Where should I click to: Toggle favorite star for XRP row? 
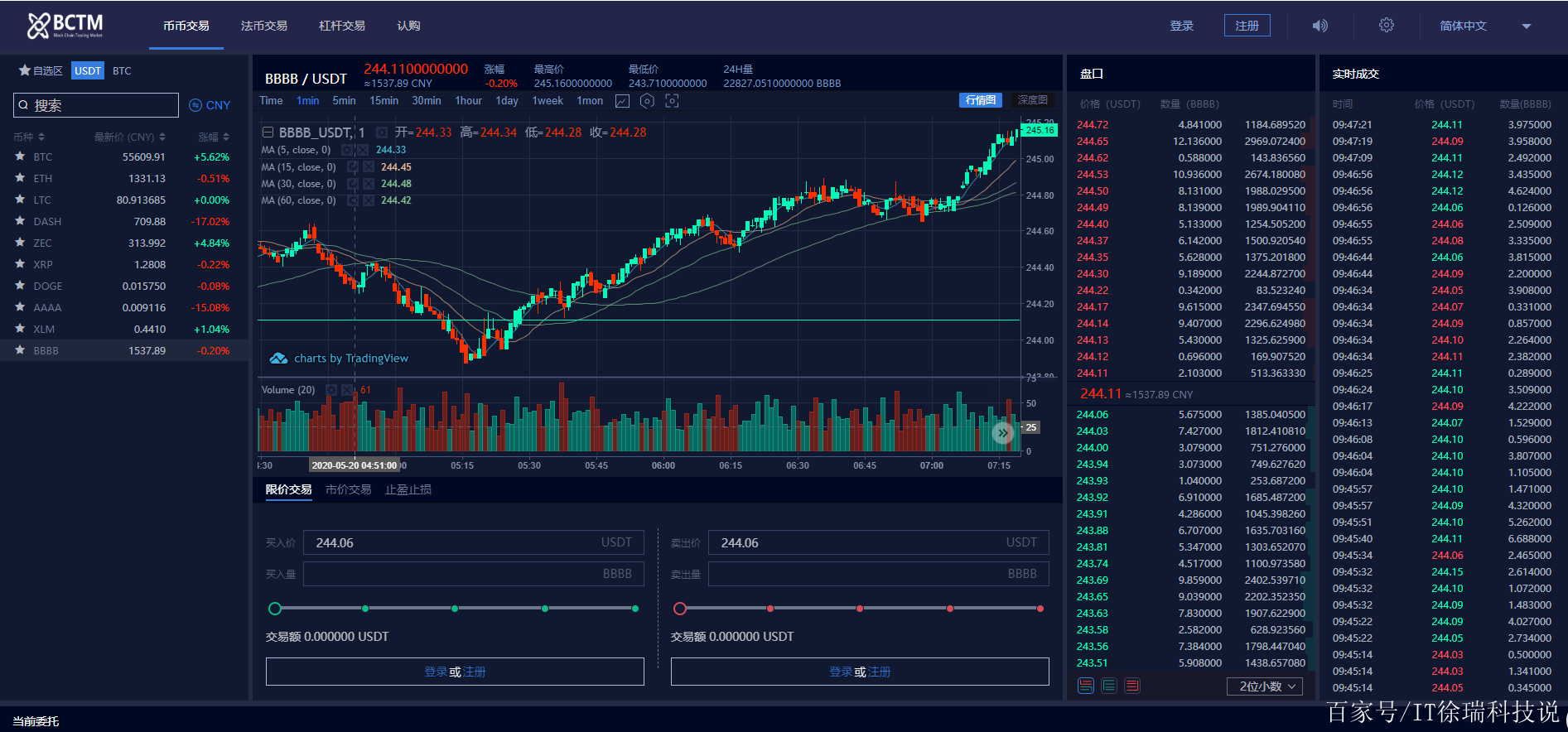[20, 264]
